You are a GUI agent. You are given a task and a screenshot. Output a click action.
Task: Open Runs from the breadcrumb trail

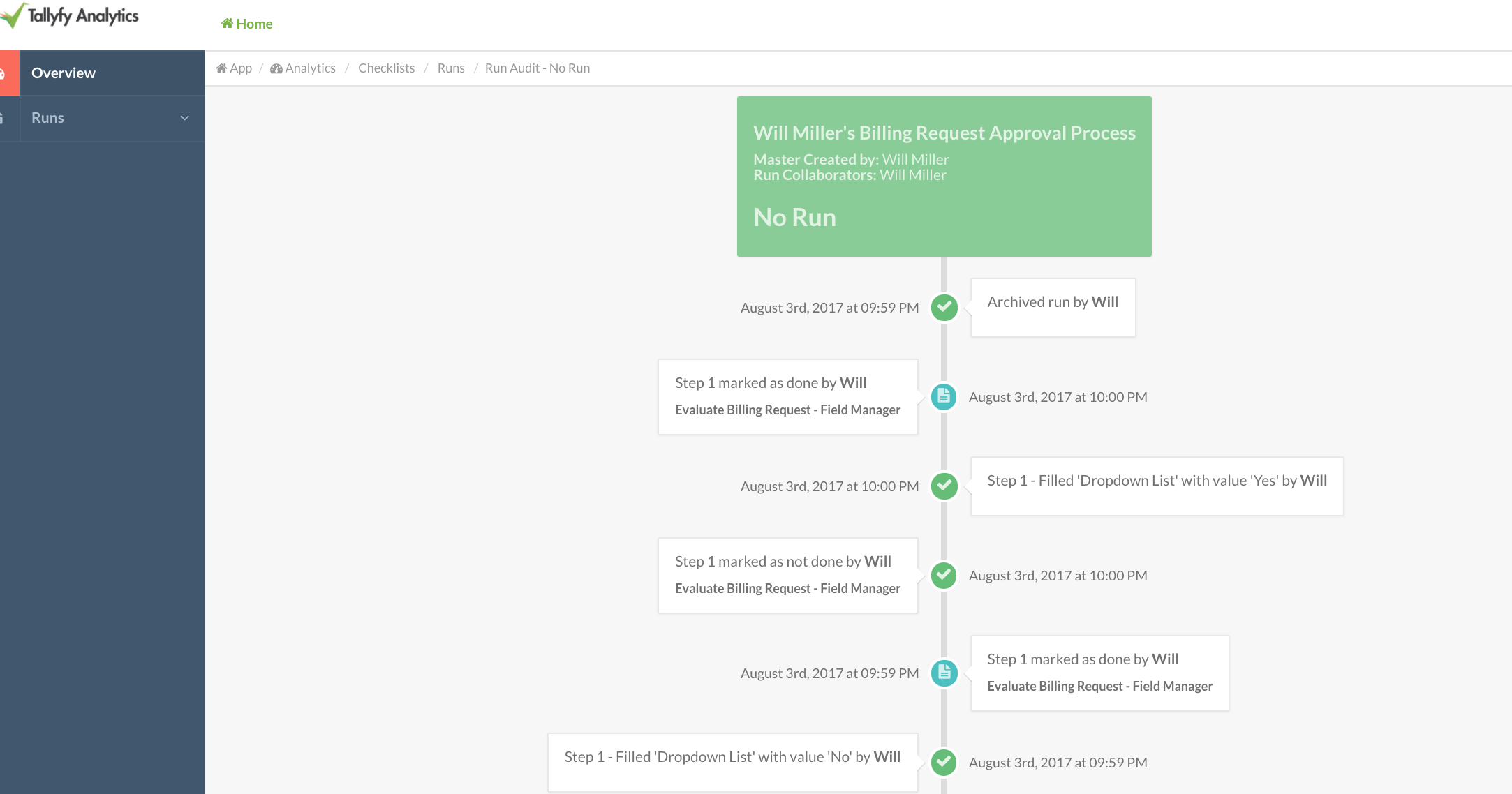450,68
